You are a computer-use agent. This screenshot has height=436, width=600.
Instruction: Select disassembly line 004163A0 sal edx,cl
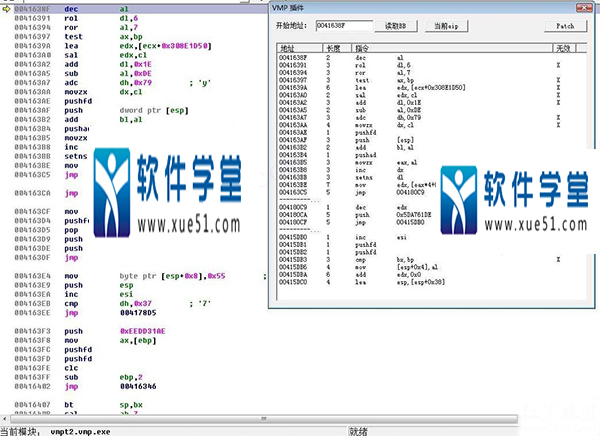tap(140, 55)
